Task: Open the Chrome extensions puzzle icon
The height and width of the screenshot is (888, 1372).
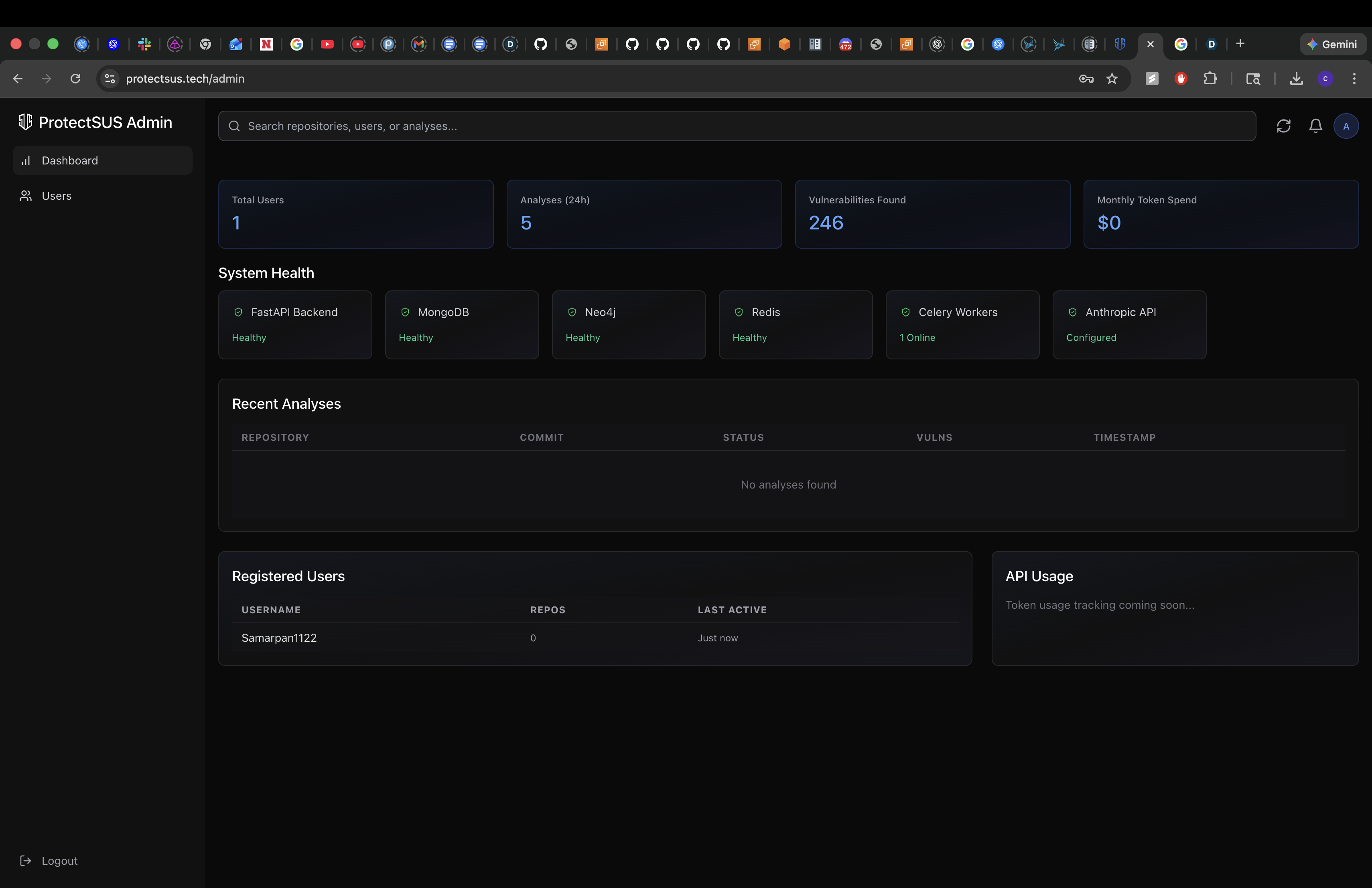Action: point(1210,78)
